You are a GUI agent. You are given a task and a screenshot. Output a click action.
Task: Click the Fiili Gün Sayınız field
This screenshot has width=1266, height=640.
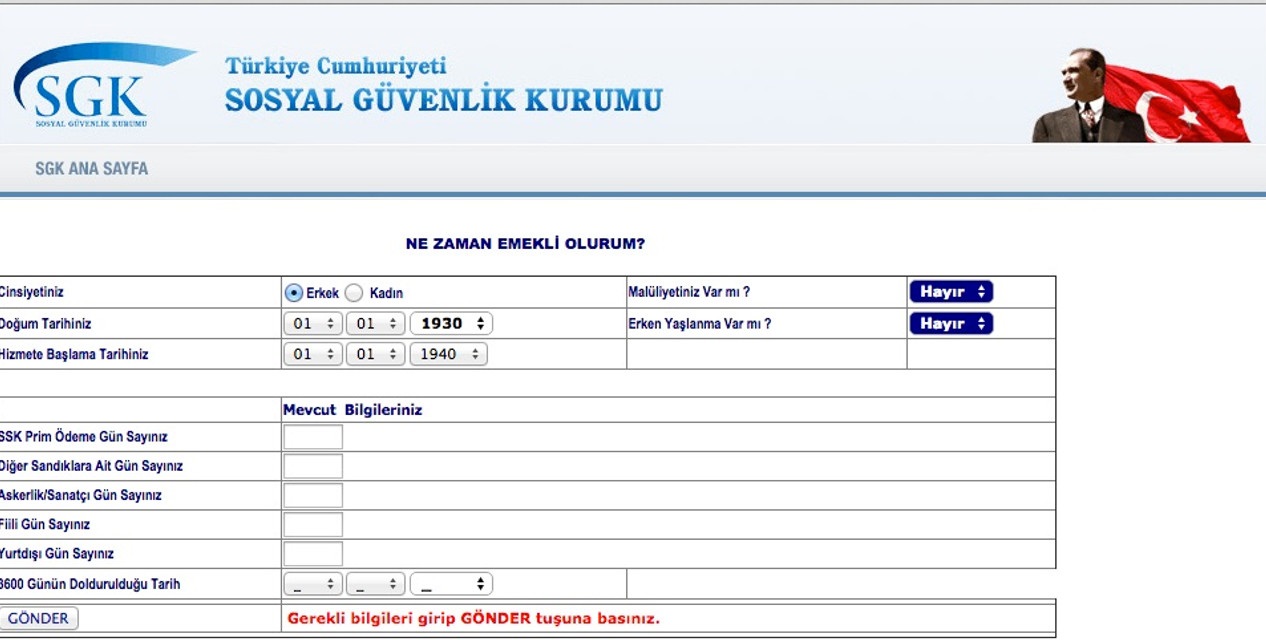[x=311, y=523]
